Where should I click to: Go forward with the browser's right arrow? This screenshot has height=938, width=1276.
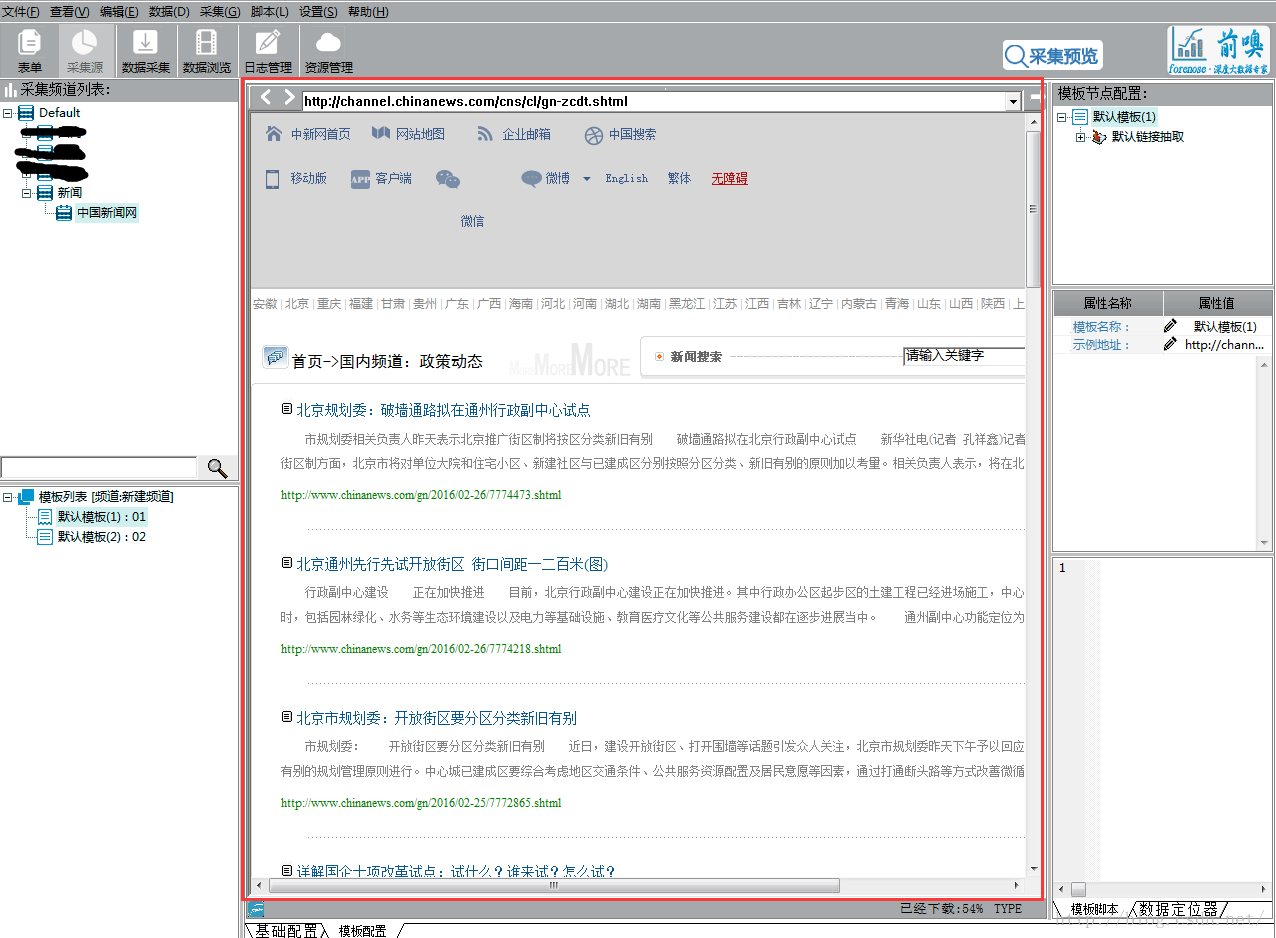pyautogui.click(x=289, y=98)
